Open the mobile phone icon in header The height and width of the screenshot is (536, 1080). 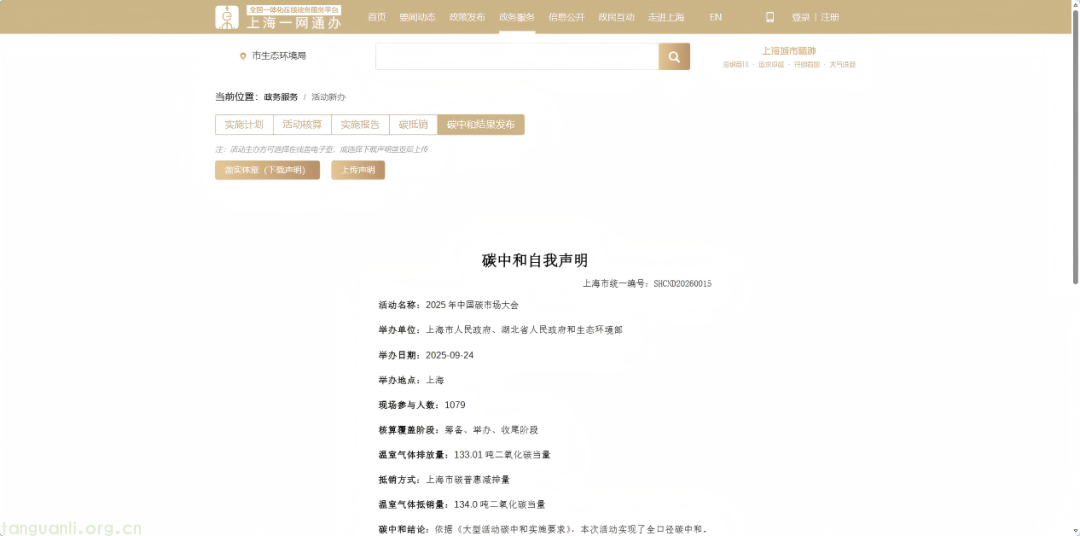[x=770, y=17]
